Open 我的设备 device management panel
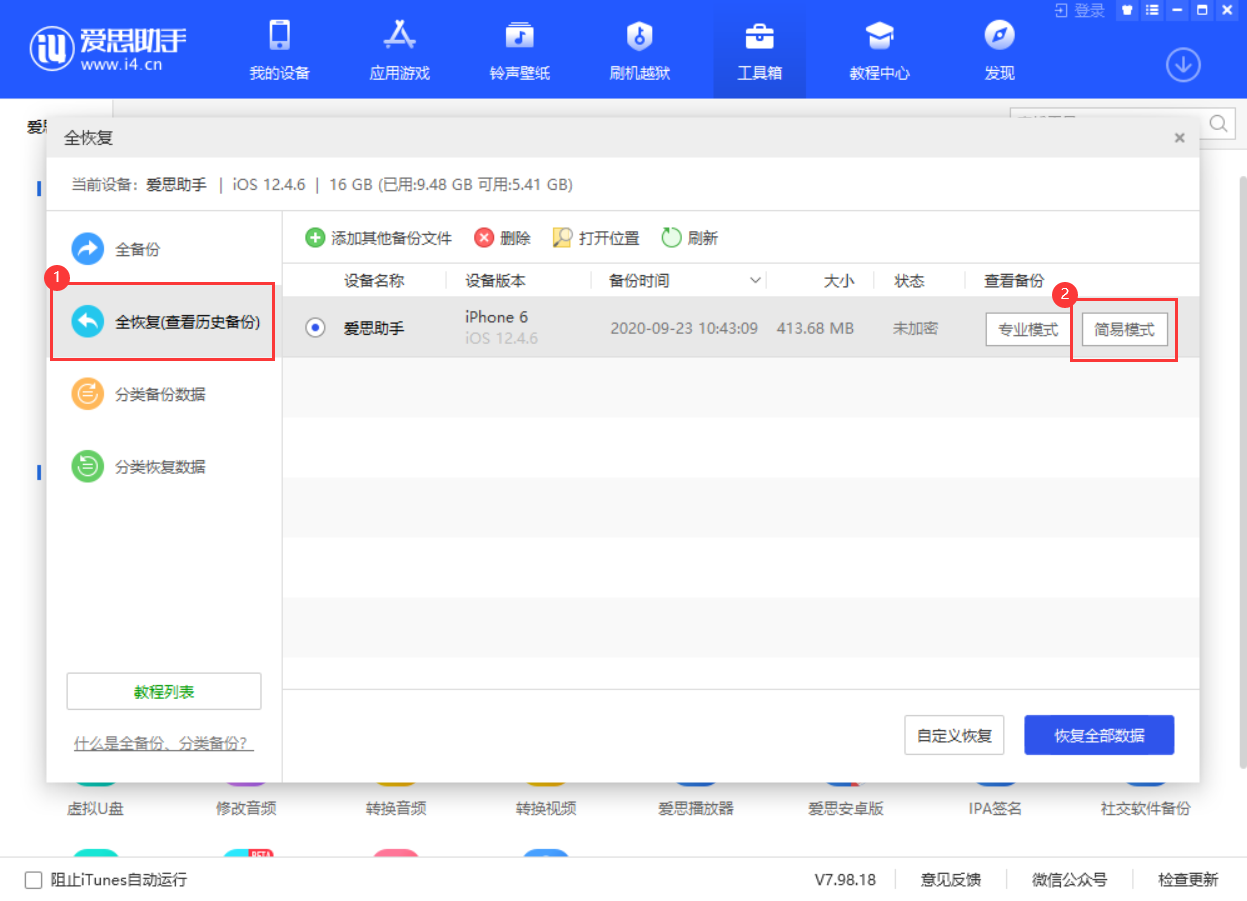 tap(278, 48)
